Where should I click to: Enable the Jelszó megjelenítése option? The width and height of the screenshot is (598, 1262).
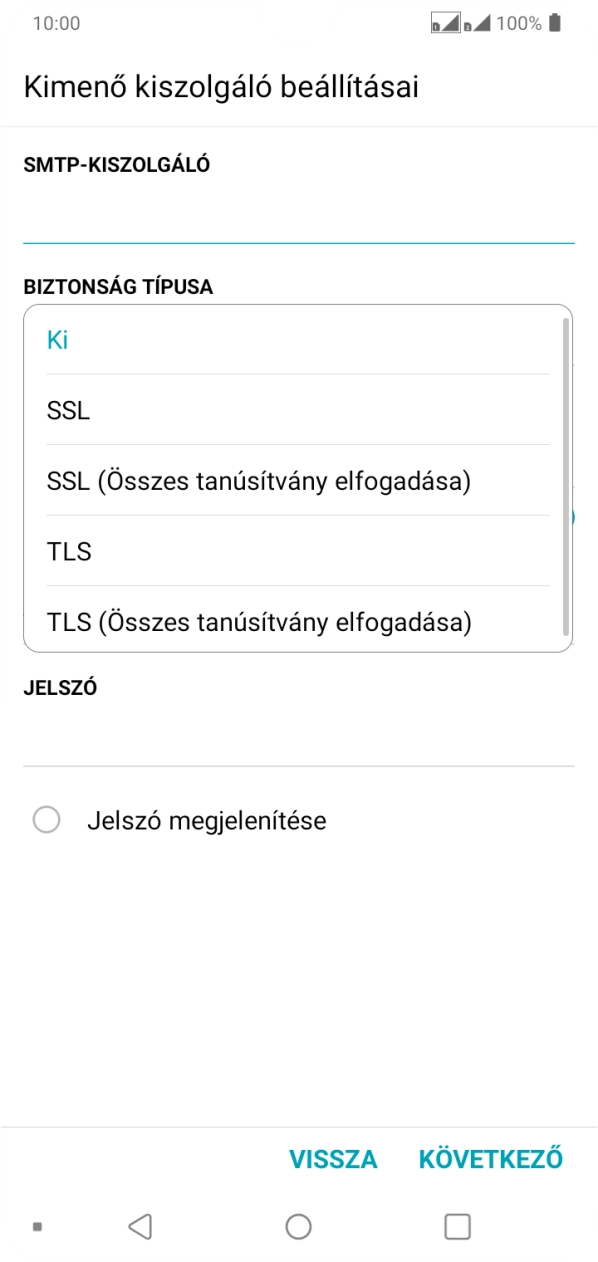click(46, 820)
